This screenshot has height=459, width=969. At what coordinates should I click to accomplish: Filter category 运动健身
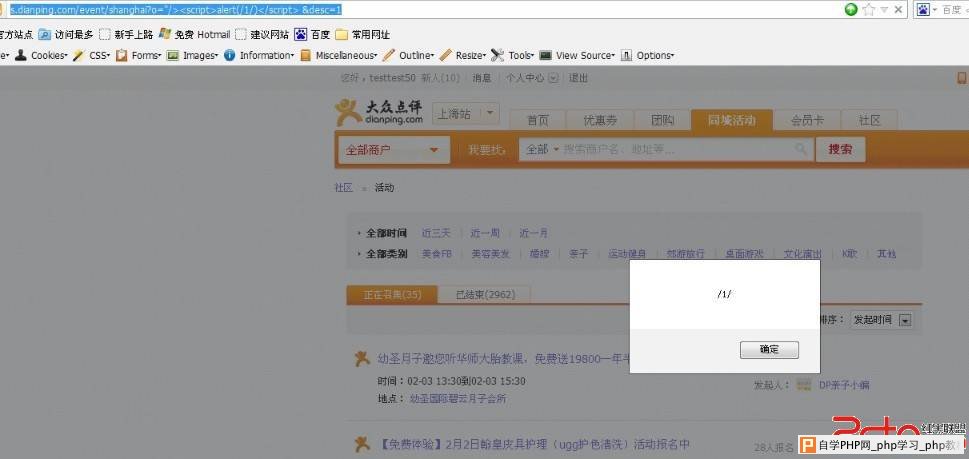[627, 253]
